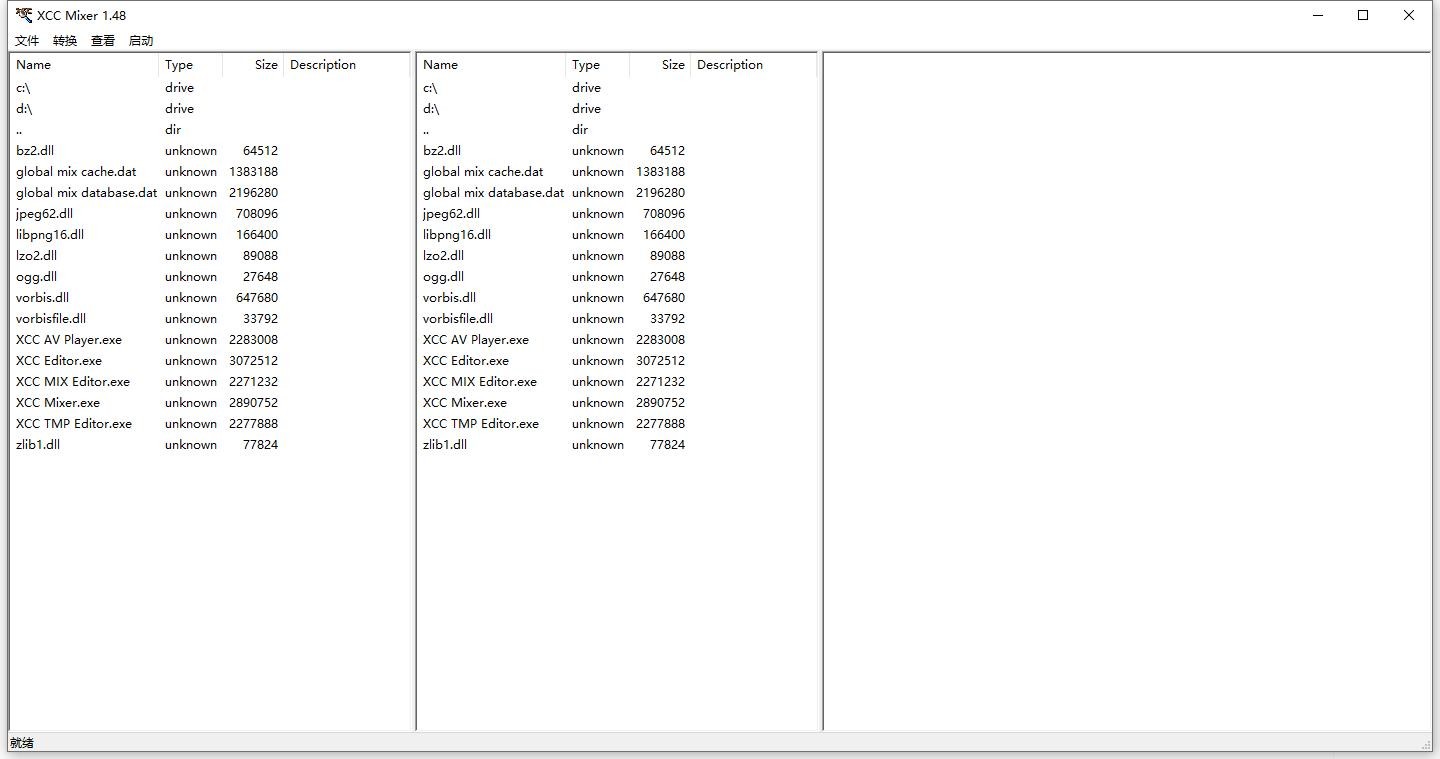Select XCC TMP Editor.exe in left pane
Screen dimensions: 1440x759
point(74,424)
